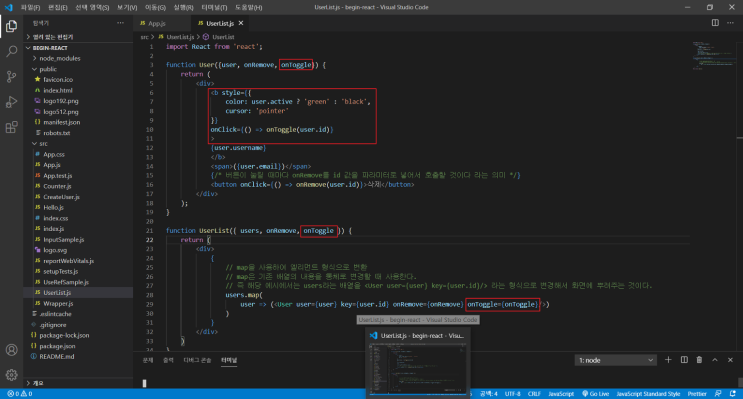This screenshot has width=743, height=399.
Task: Open CreateUser.js in file tree
Action: tap(62, 197)
